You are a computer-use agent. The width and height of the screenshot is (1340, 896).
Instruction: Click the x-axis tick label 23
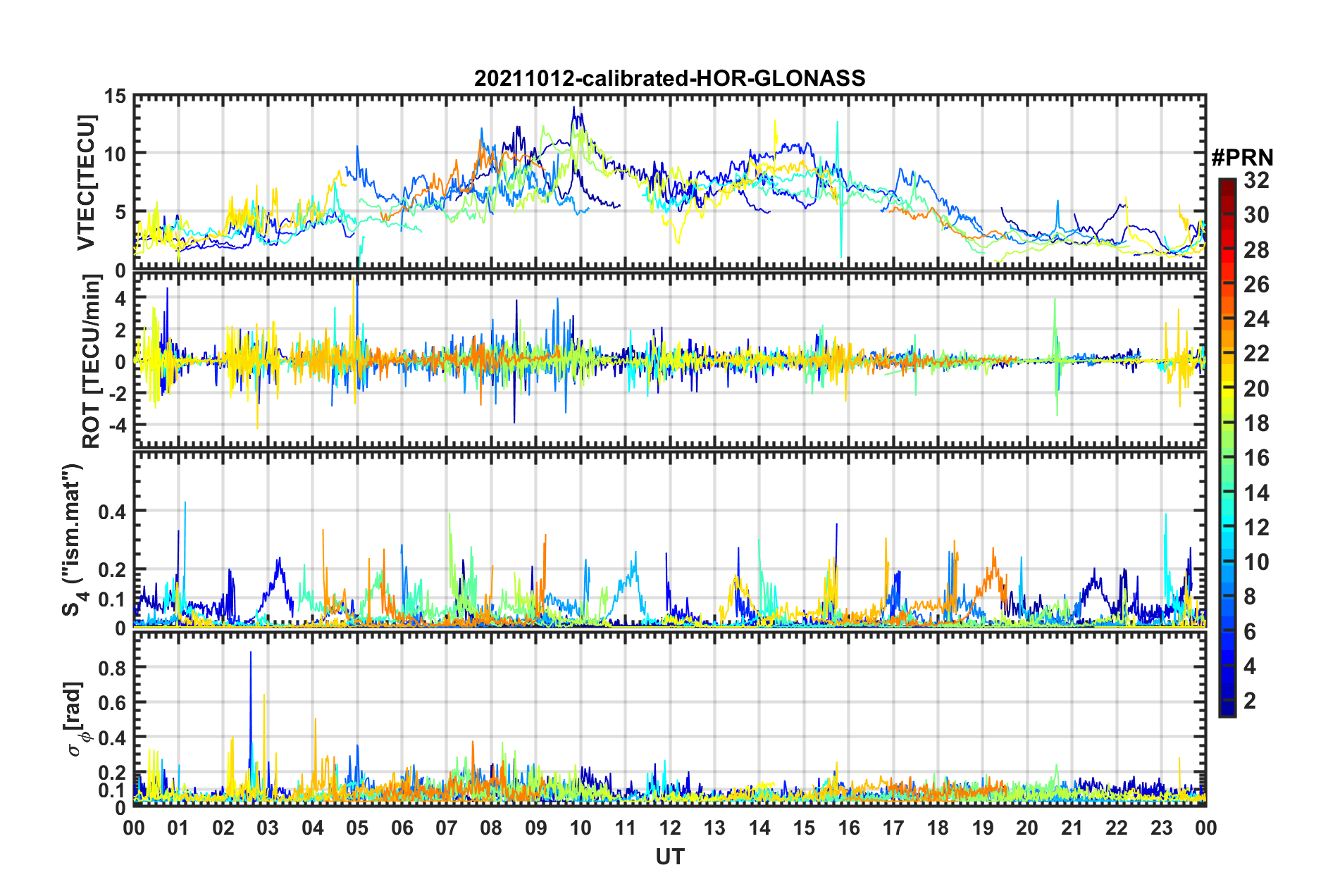[1161, 828]
